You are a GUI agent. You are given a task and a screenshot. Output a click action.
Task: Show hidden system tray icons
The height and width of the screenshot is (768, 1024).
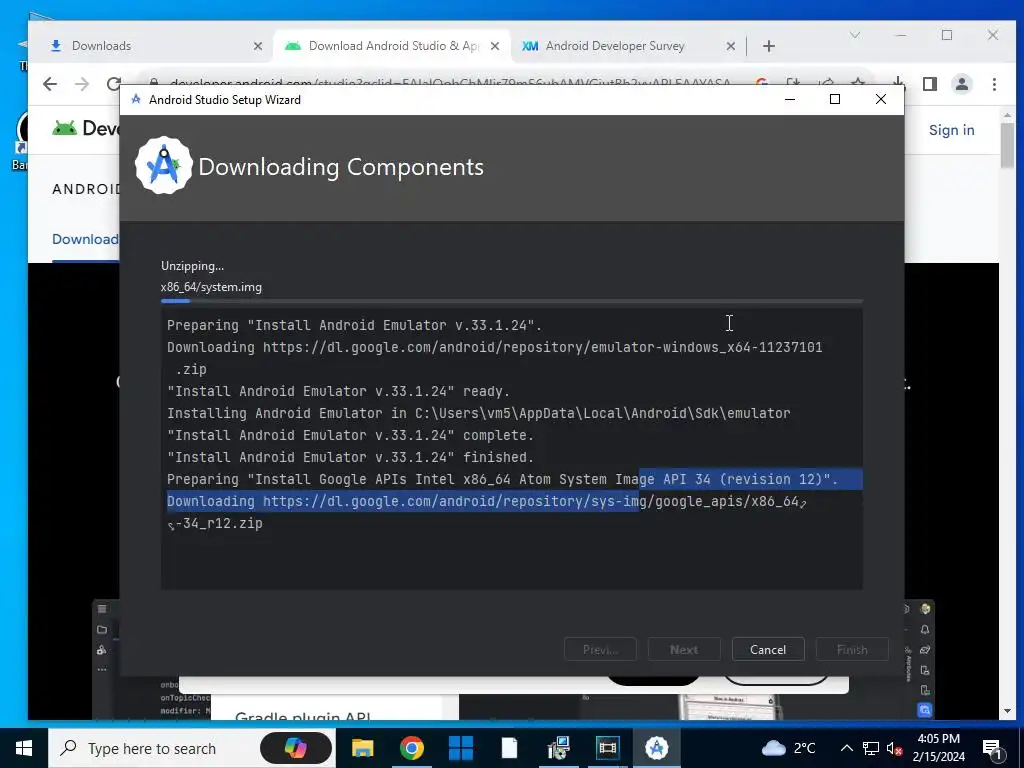846,748
